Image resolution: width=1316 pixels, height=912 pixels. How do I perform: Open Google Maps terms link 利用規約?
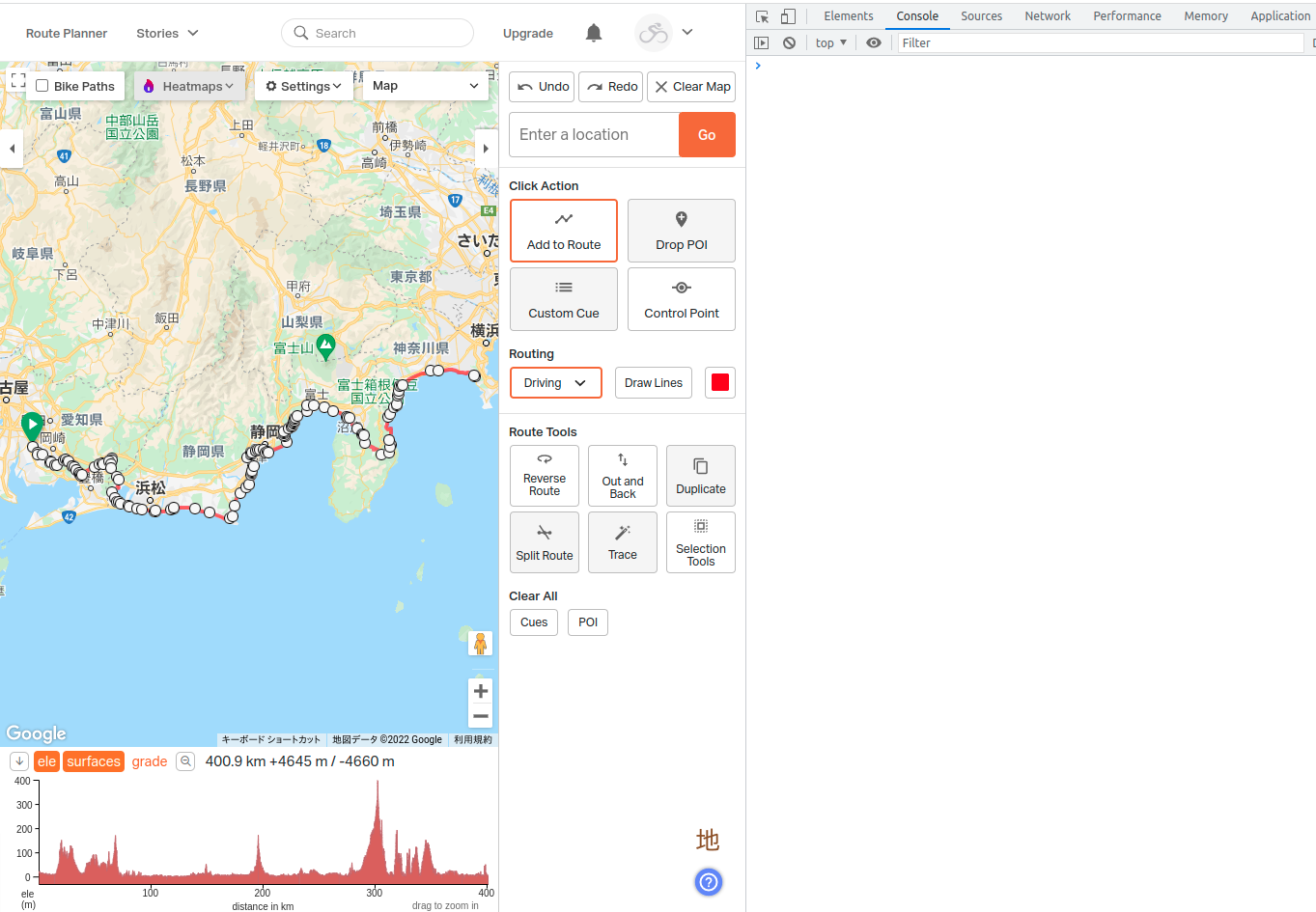[473, 740]
